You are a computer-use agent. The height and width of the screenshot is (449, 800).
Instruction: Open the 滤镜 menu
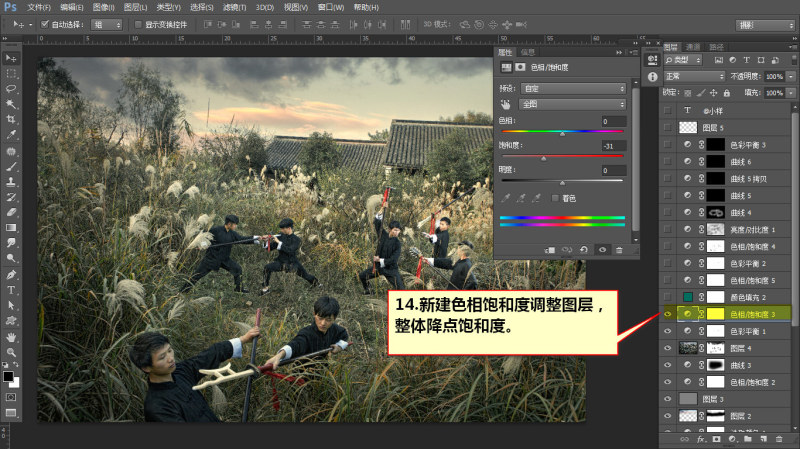click(x=234, y=7)
